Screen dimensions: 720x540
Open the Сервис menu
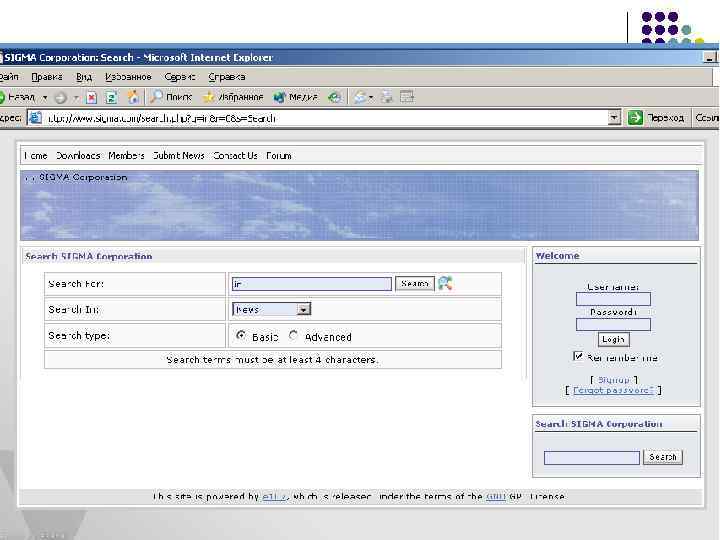(180, 77)
